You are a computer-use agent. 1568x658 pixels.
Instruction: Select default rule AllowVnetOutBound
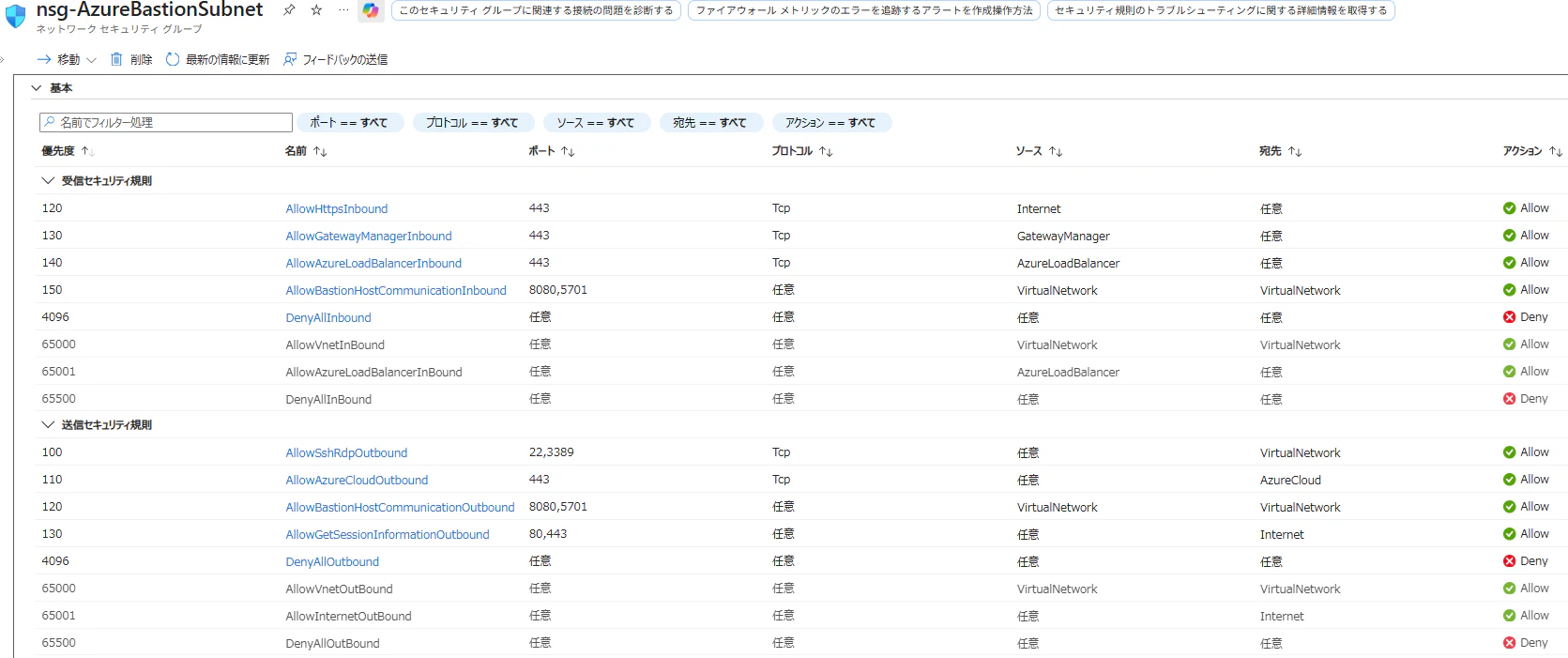coord(339,589)
